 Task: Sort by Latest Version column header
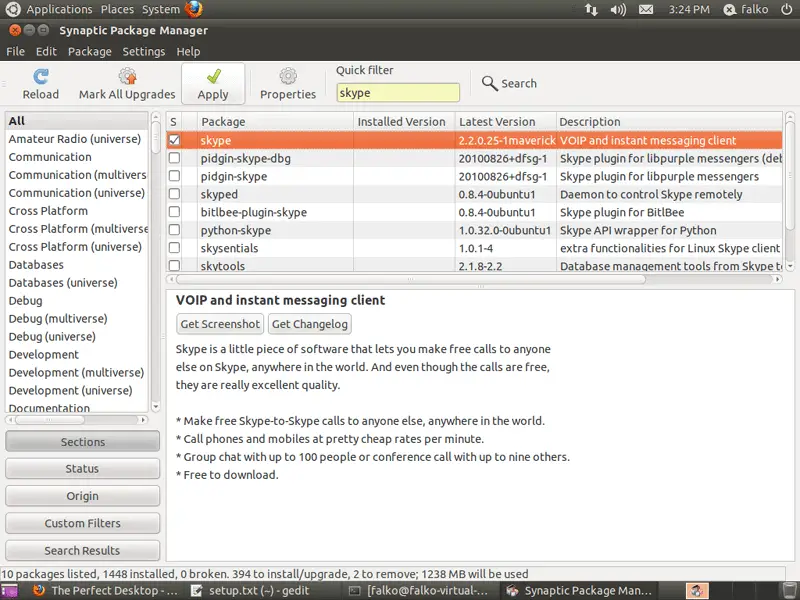click(x=506, y=121)
